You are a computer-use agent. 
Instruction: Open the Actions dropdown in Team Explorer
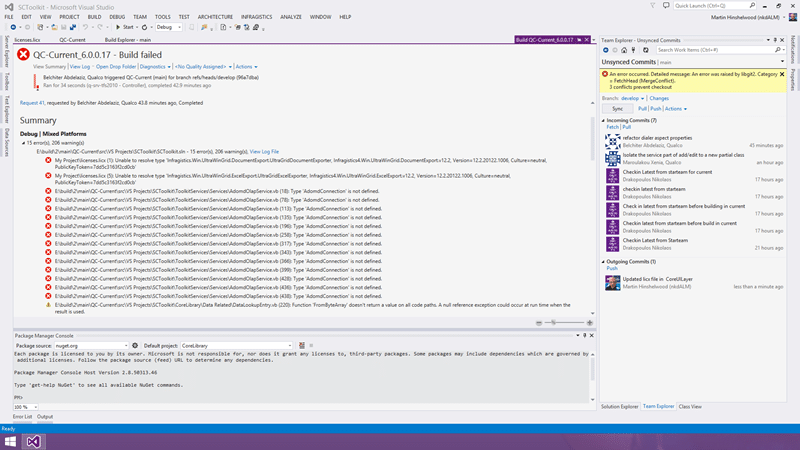coord(676,109)
